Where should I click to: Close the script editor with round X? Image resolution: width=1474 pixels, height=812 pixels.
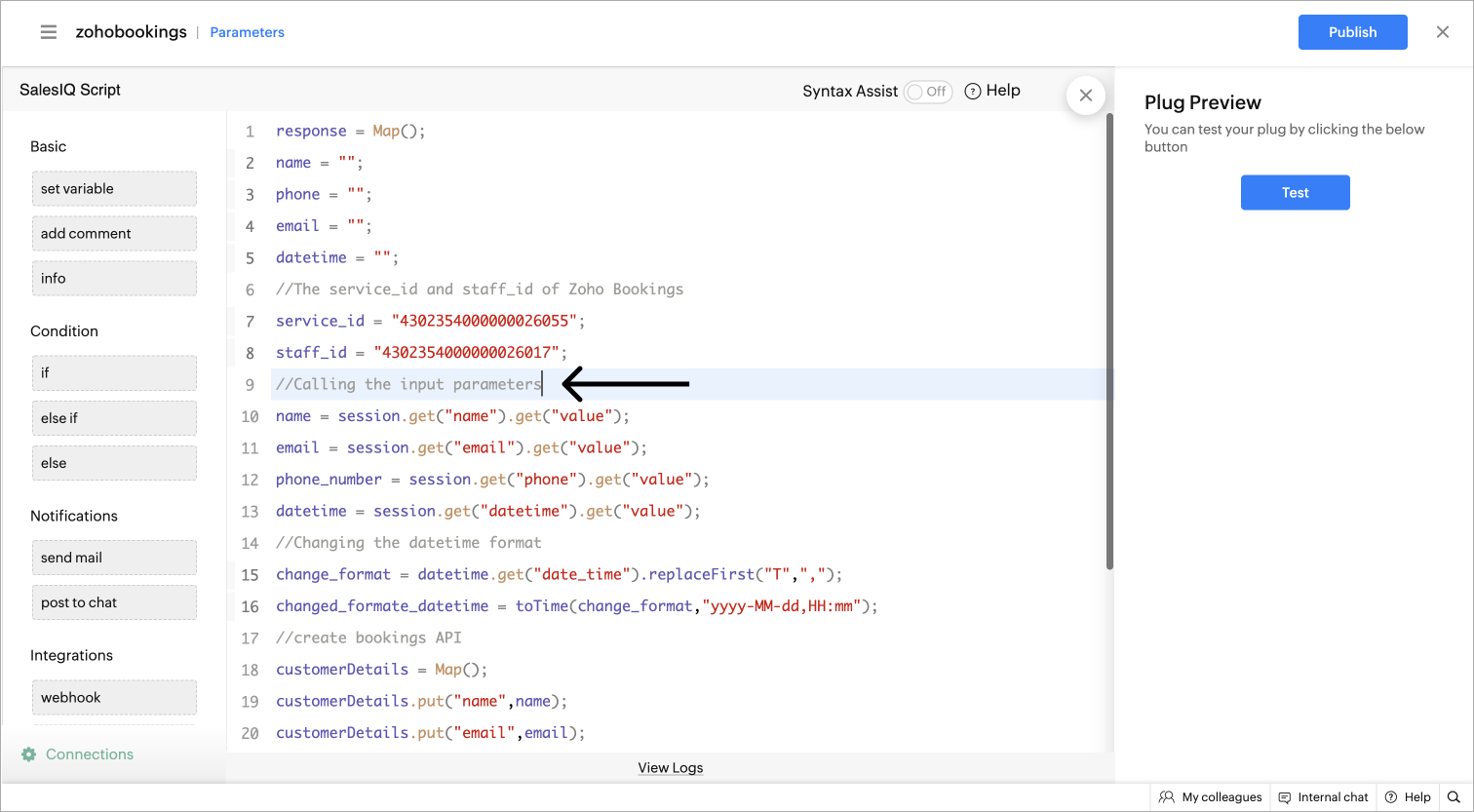click(1085, 96)
